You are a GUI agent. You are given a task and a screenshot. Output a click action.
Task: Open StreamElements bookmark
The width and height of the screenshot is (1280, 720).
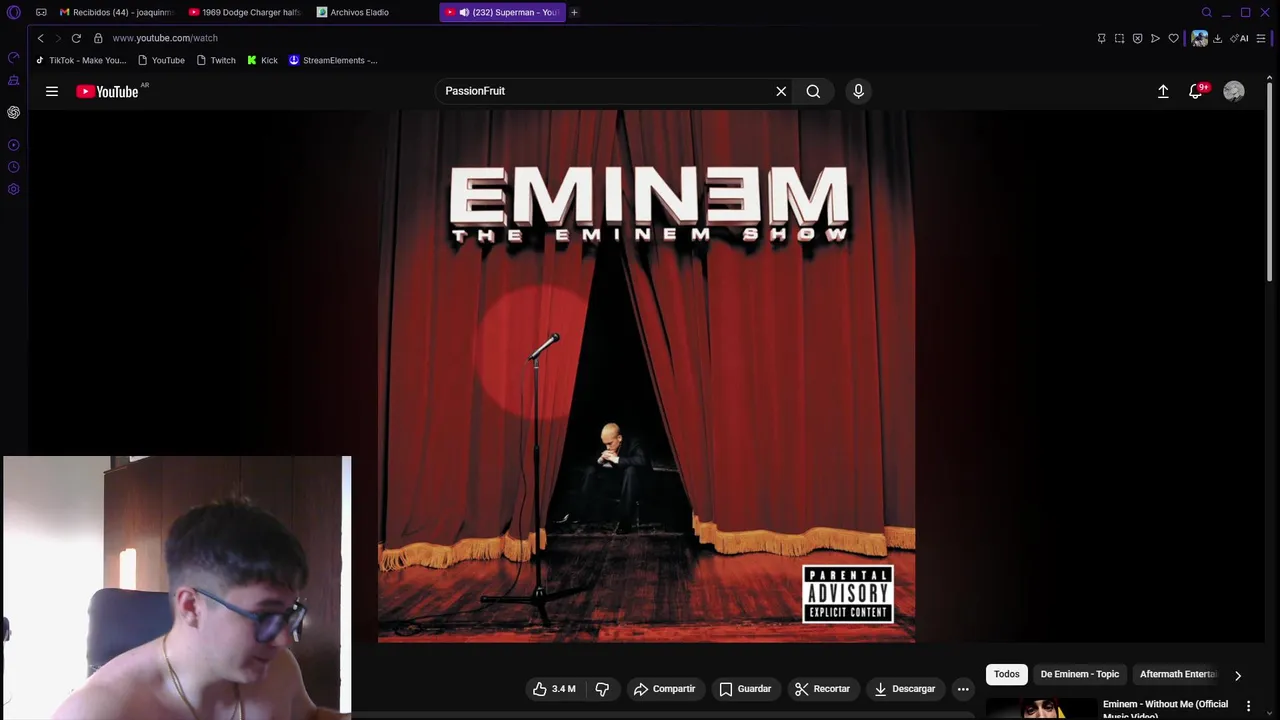[x=333, y=60]
